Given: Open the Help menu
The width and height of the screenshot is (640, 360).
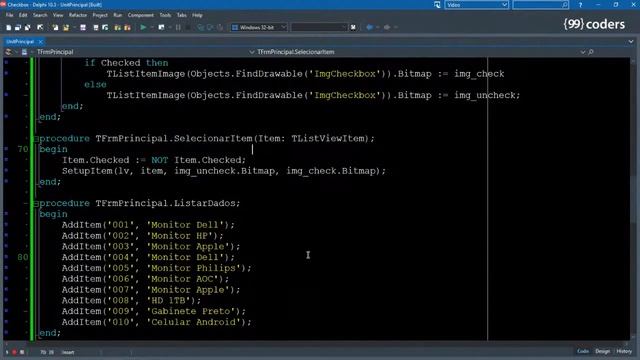Looking at the screenshot, I should [x=198, y=15].
